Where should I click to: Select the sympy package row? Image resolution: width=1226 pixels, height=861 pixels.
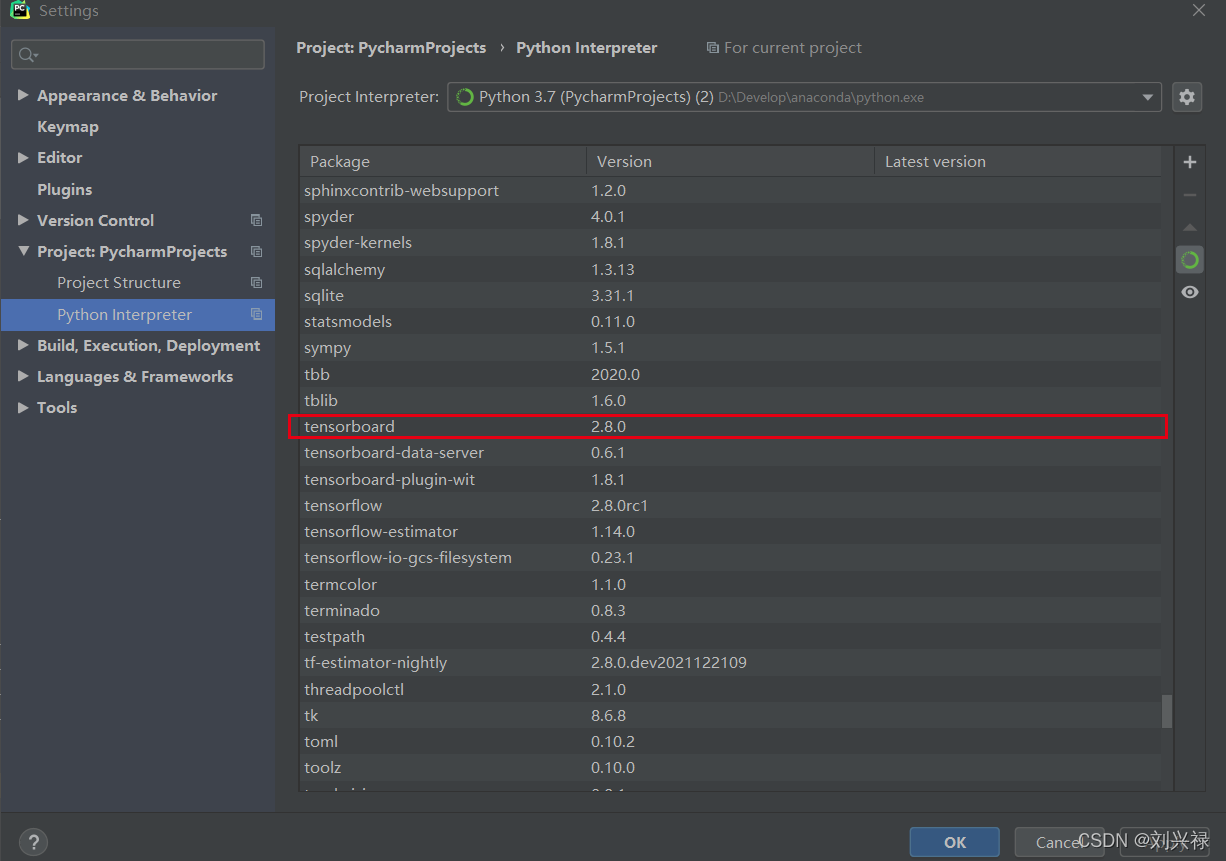click(x=730, y=347)
